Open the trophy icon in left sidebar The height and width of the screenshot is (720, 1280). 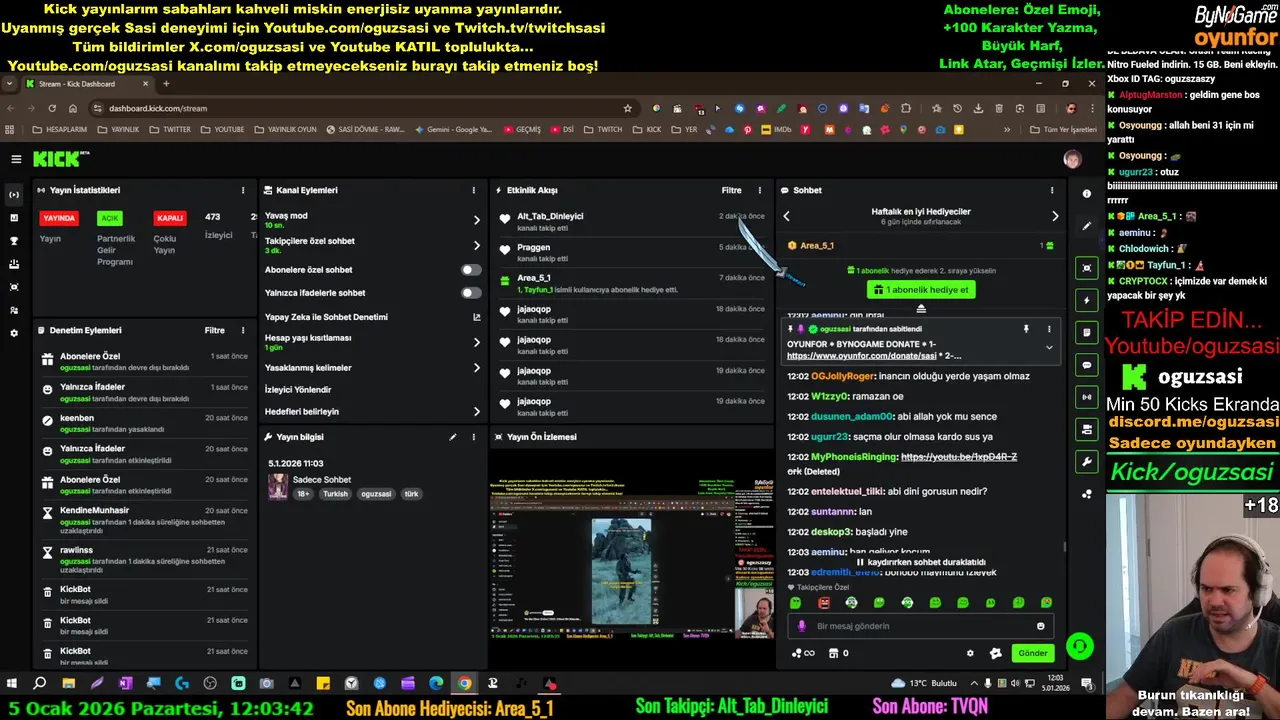pyautogui.click(x=14, y=241)
